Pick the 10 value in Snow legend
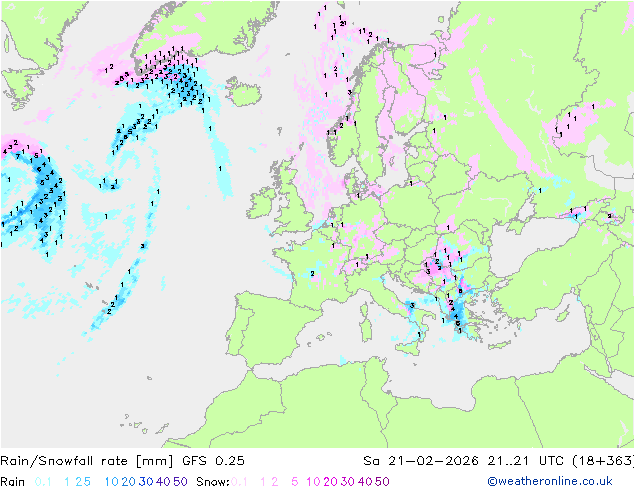 (313, 482)
